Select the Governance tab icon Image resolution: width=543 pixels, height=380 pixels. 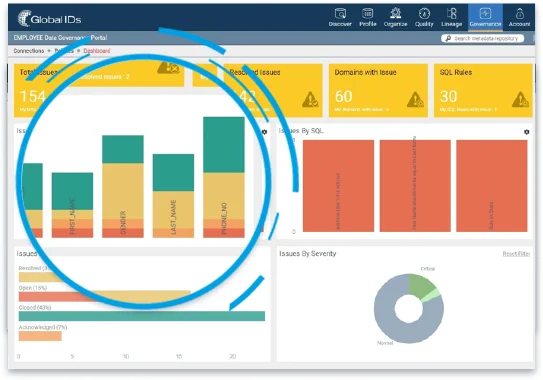(485, 14)
